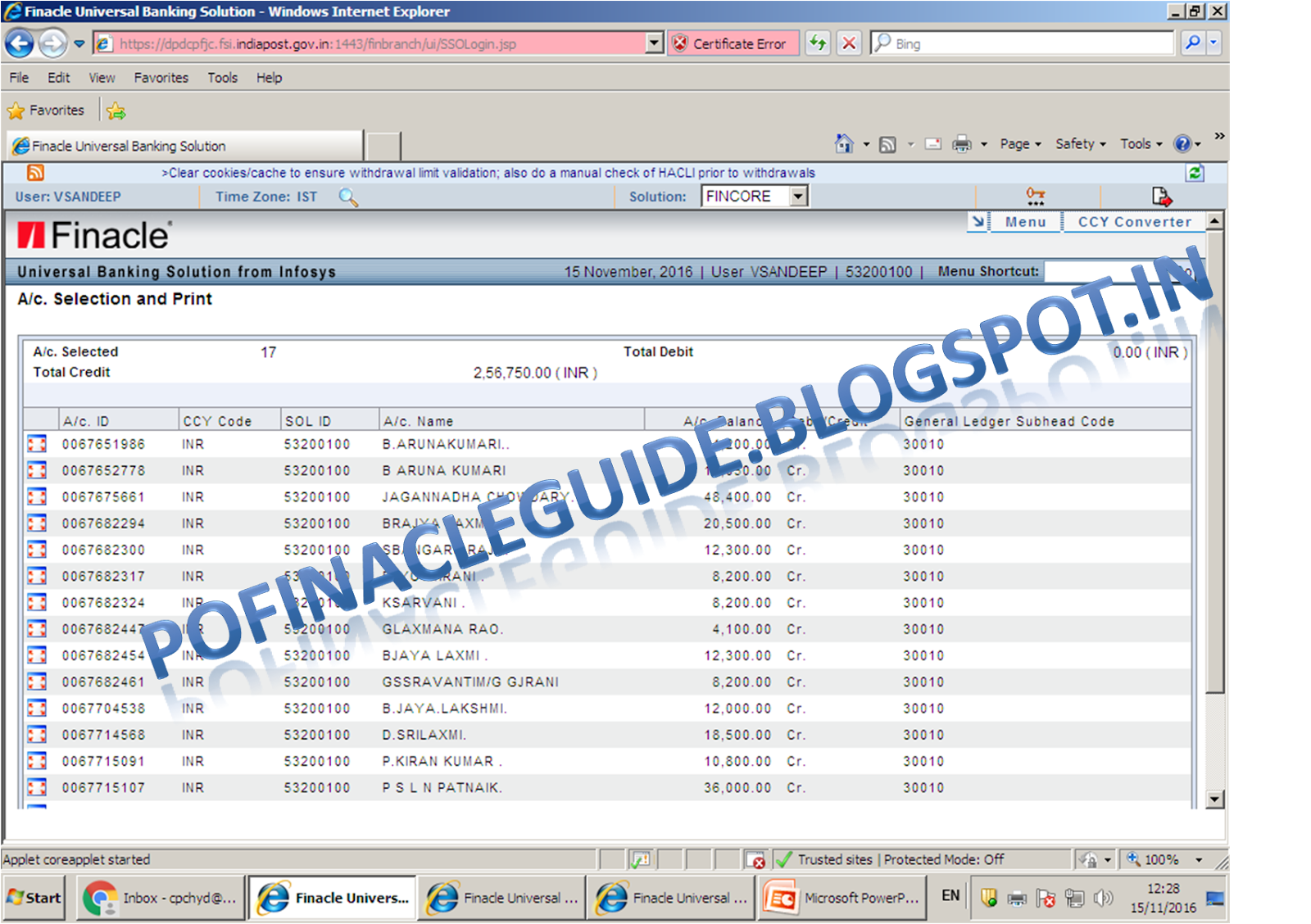Open the Page dropdown in the command bar
Viewport: 1311px width, 924px height.
[1016, 143]
